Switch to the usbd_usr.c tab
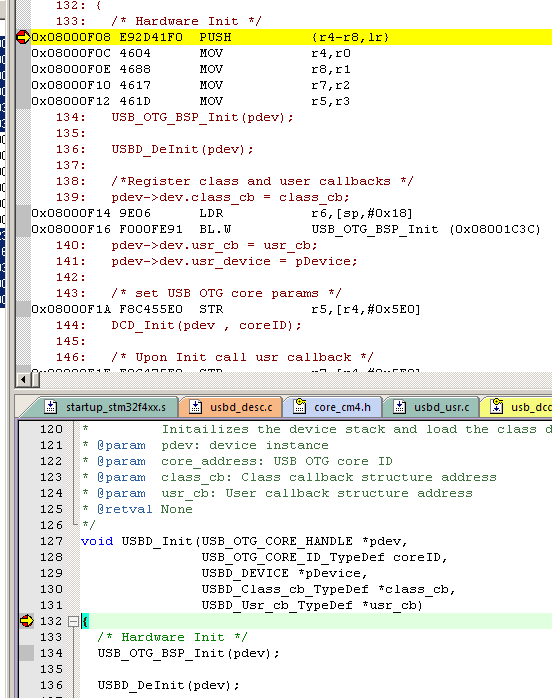The image size is (552, 698). (x=432, y=407)
